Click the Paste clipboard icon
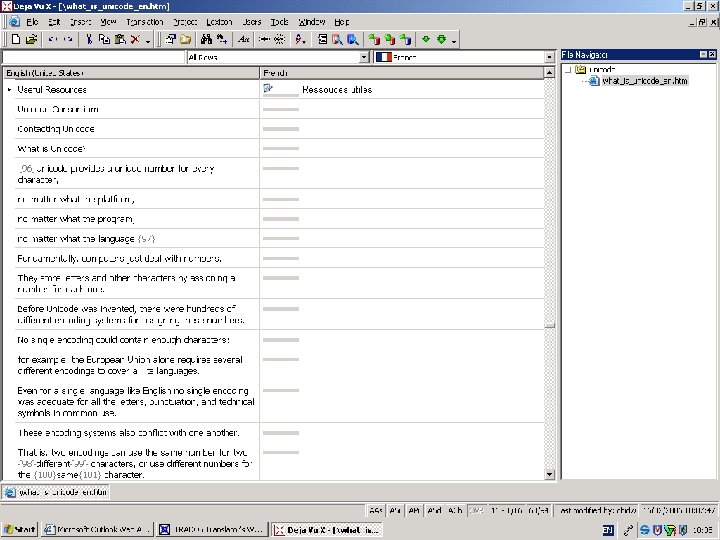720x540 pixels. (x=120, y=39)
